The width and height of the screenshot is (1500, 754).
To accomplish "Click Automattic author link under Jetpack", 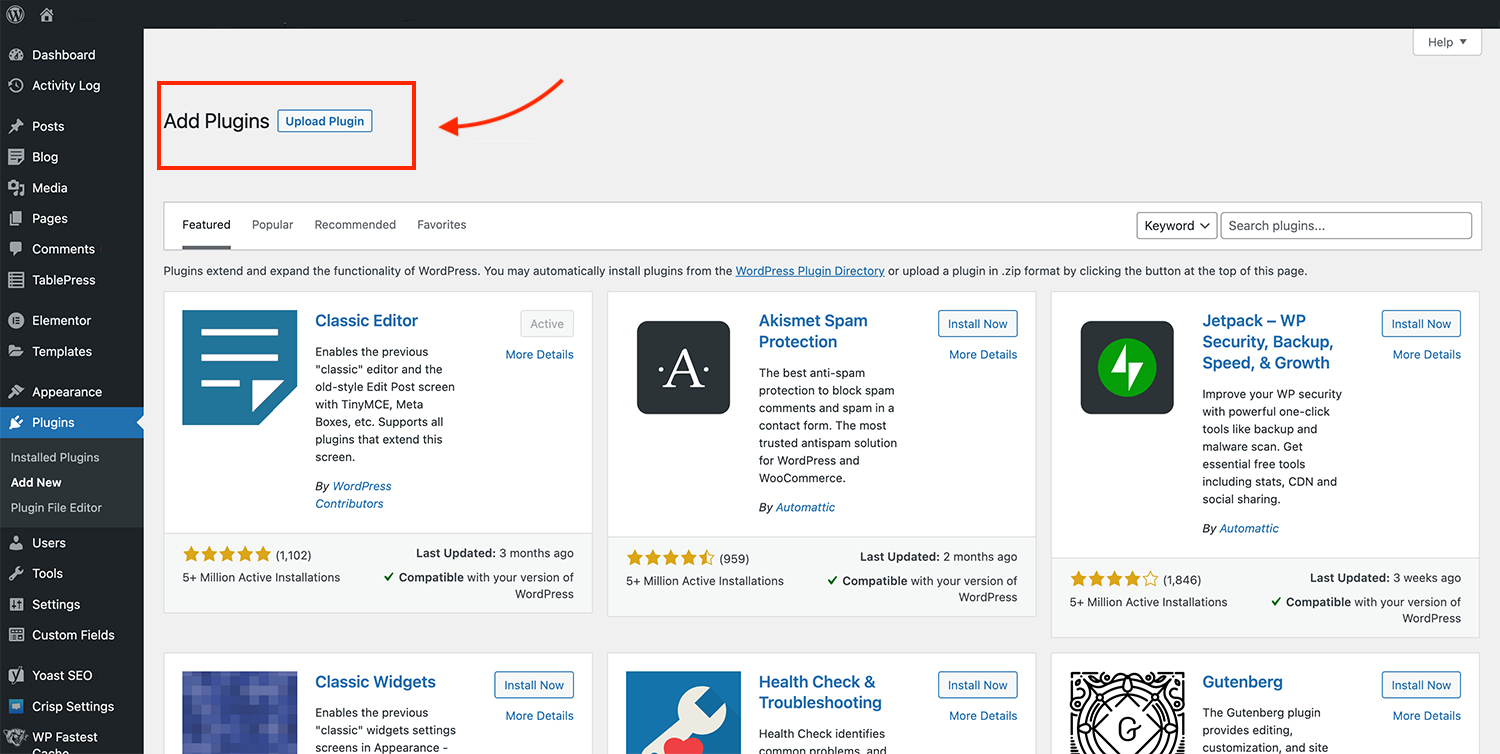I will (x=1249, y=528).
